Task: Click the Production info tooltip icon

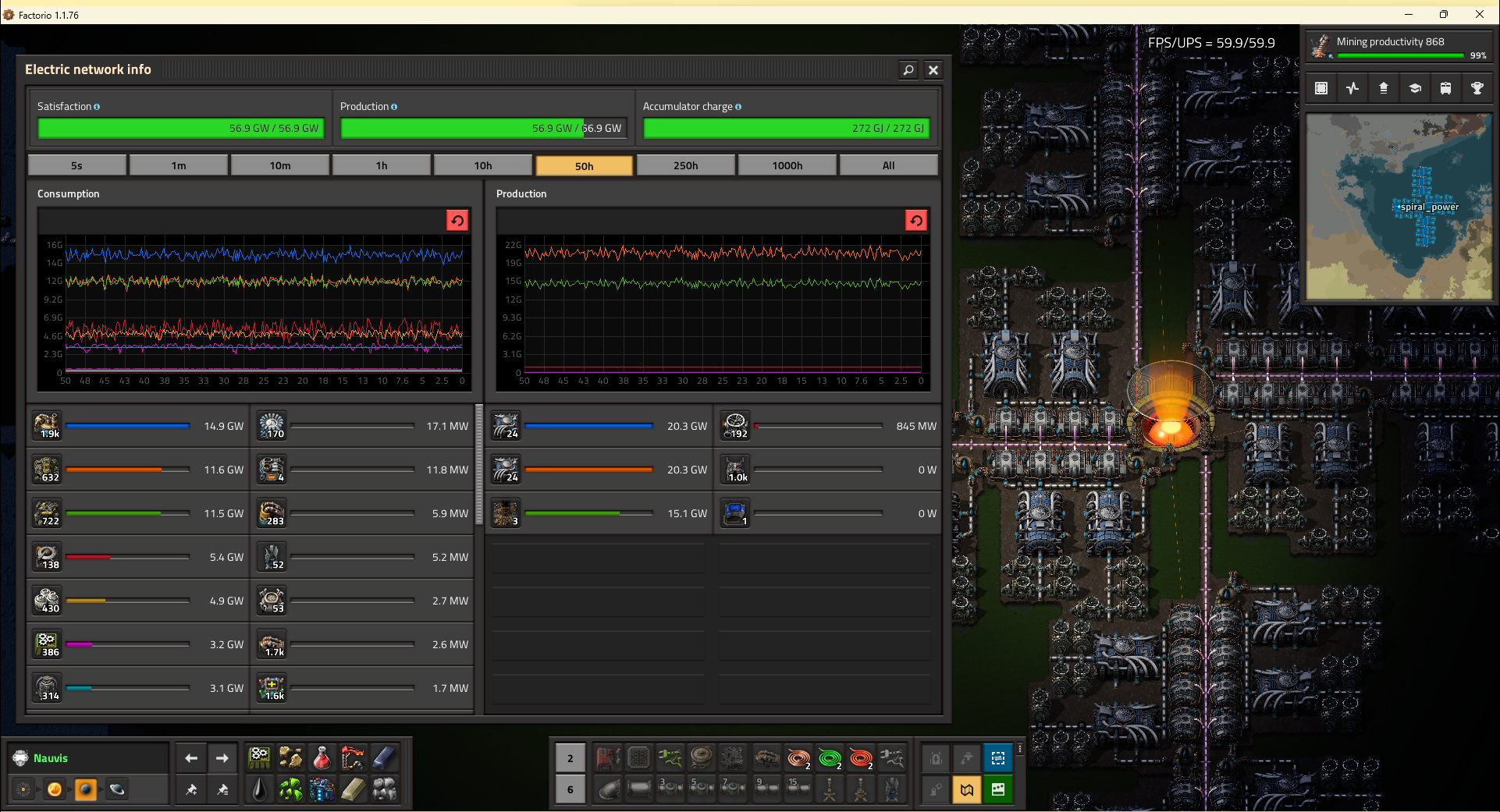Action: pos(394,107)
